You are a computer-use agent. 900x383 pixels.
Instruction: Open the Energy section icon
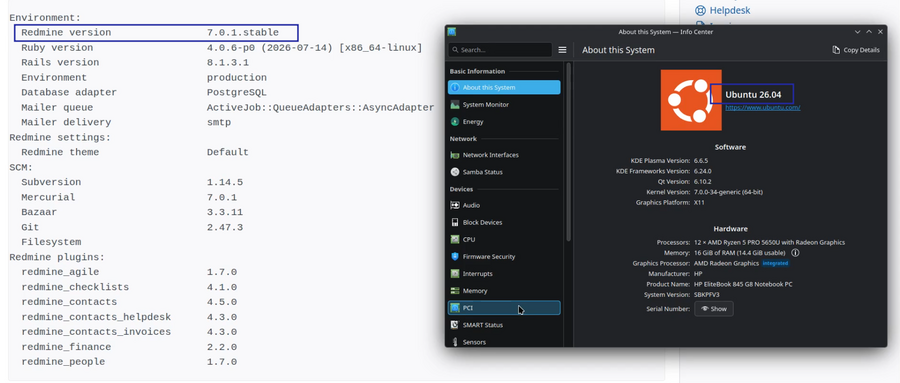(x=455, y=122)
